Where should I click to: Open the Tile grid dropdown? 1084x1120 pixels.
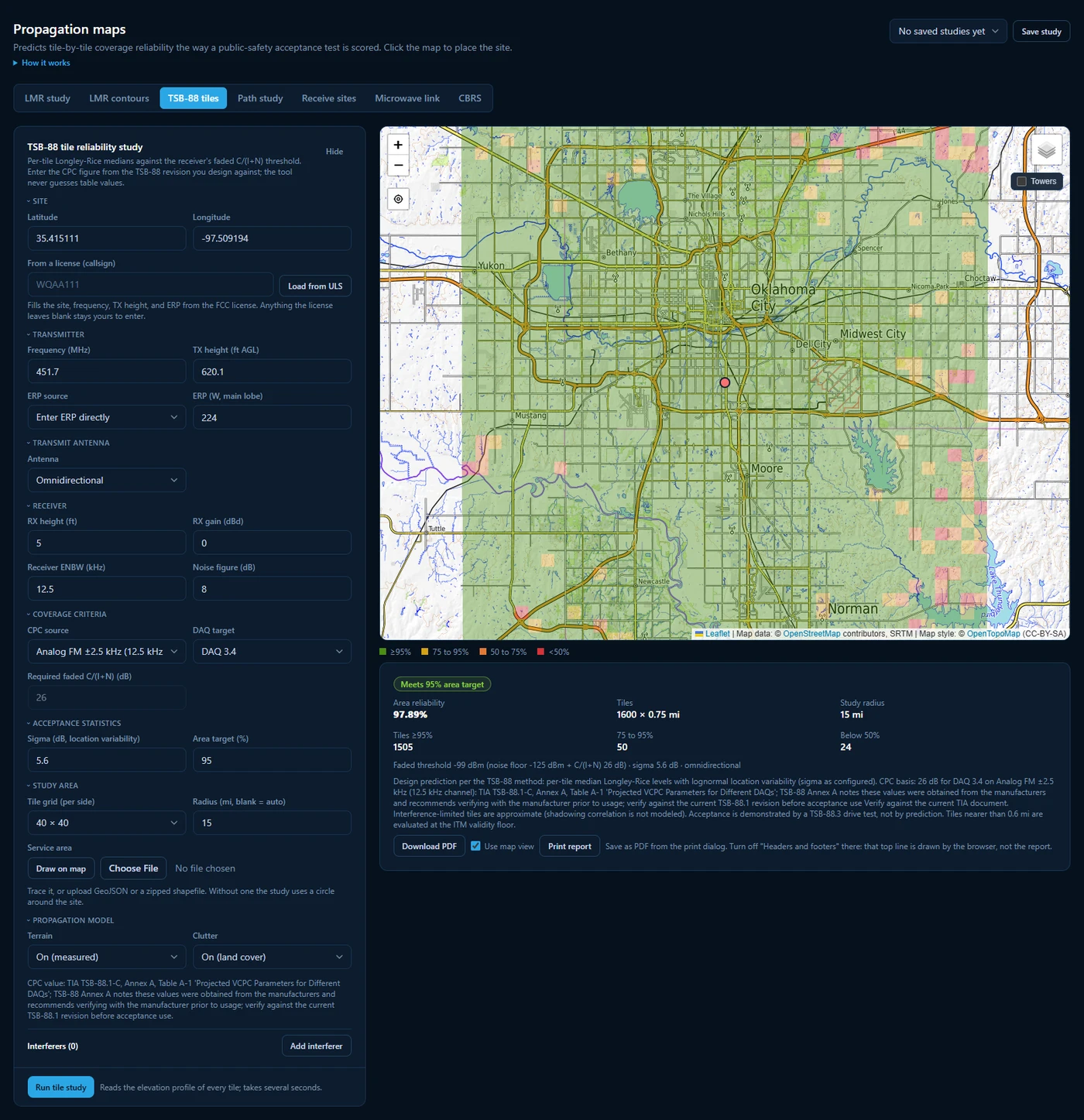[x=107, y=823]
